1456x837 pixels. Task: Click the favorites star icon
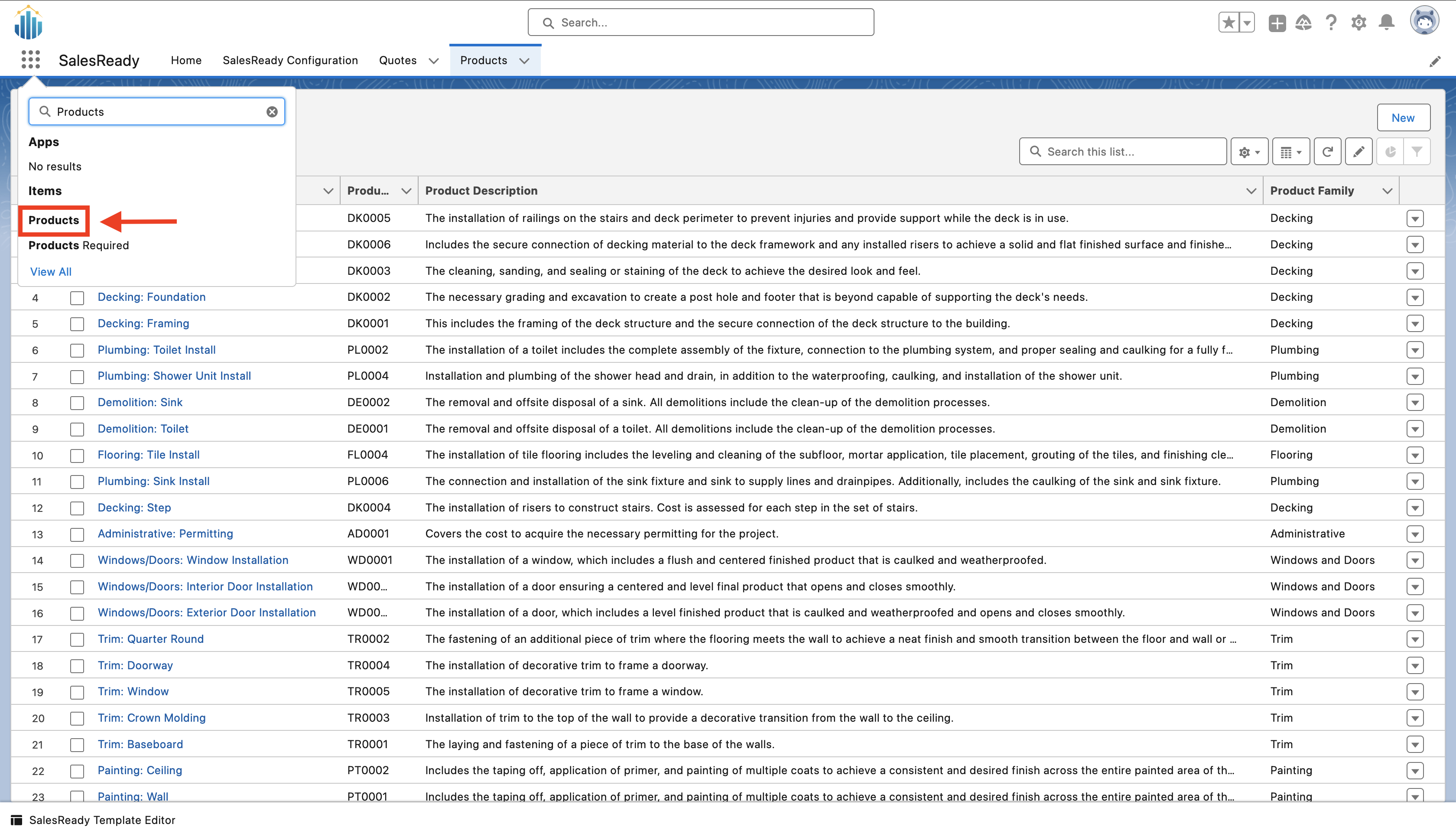(x=1228, y=23)
